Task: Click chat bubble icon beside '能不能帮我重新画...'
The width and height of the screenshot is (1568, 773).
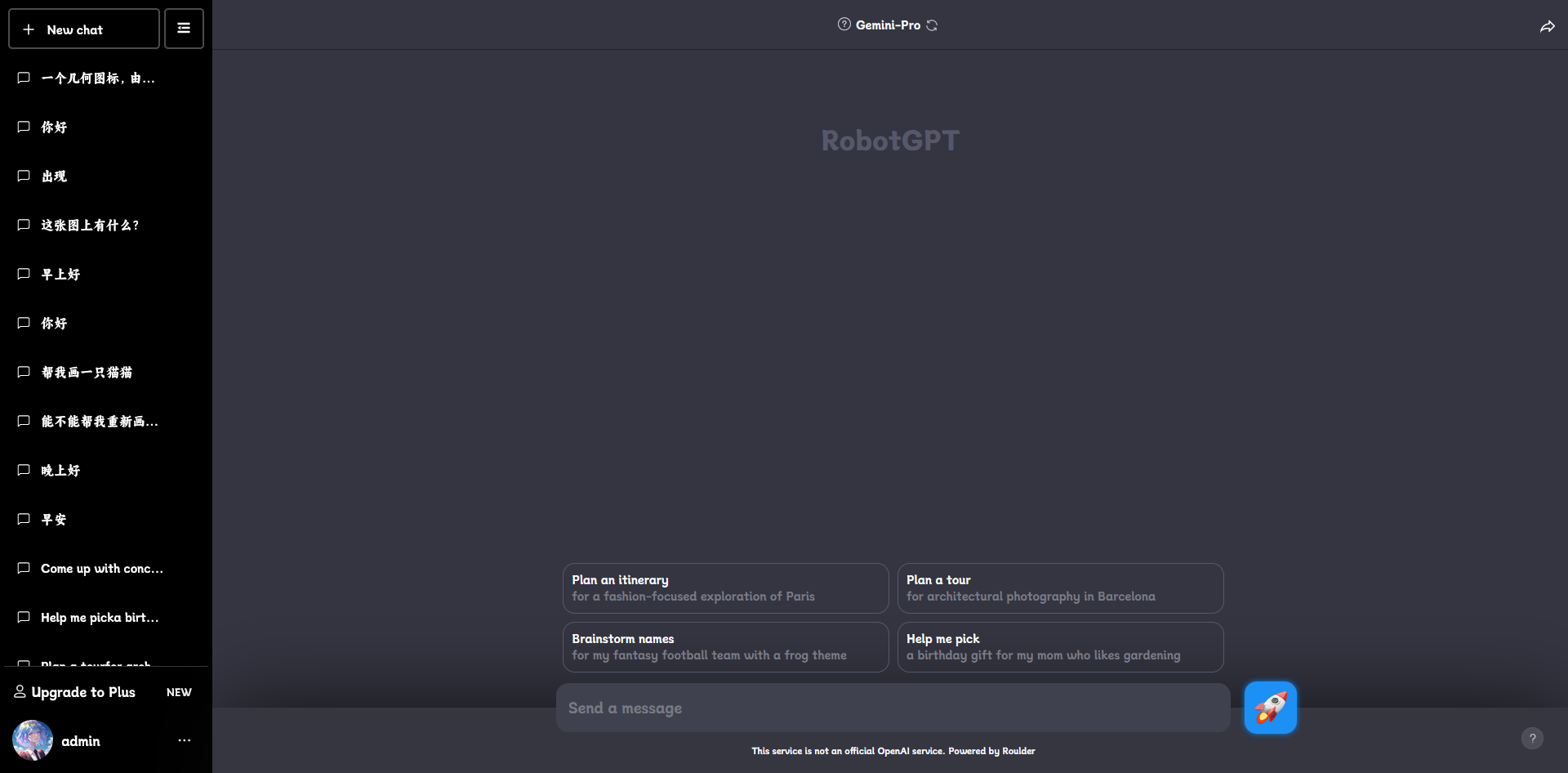Action: tap(24, 421)
